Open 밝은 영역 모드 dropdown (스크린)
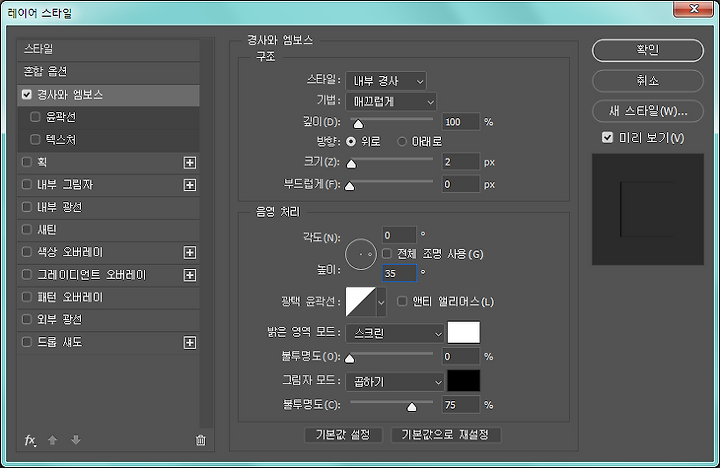 [x=394, y=333]
